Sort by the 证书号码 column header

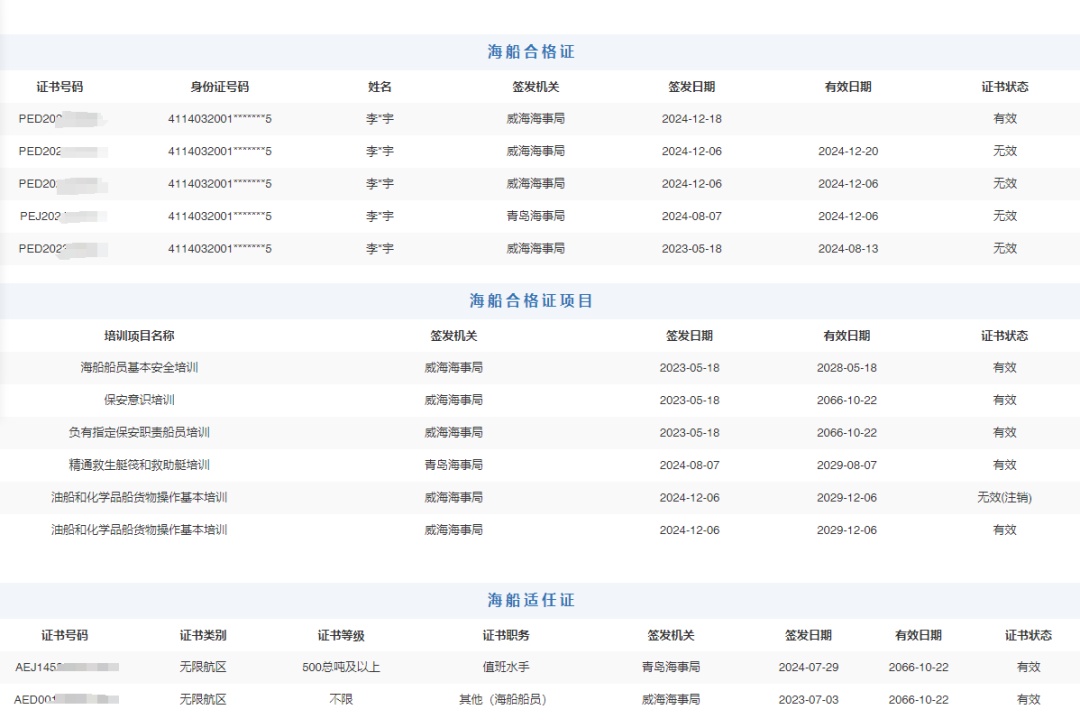(x=60, y=87)
